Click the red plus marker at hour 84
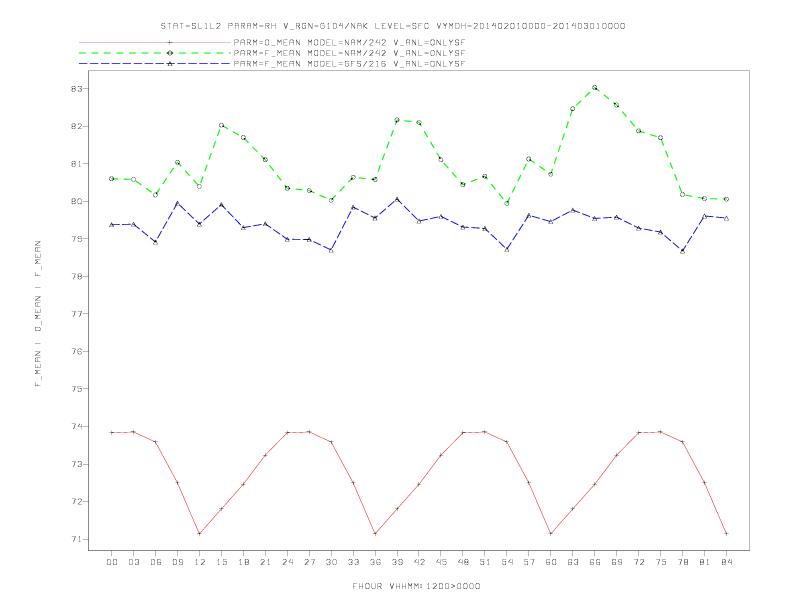The height and width of the screenshot is (612, 792). tap(727, 534)
